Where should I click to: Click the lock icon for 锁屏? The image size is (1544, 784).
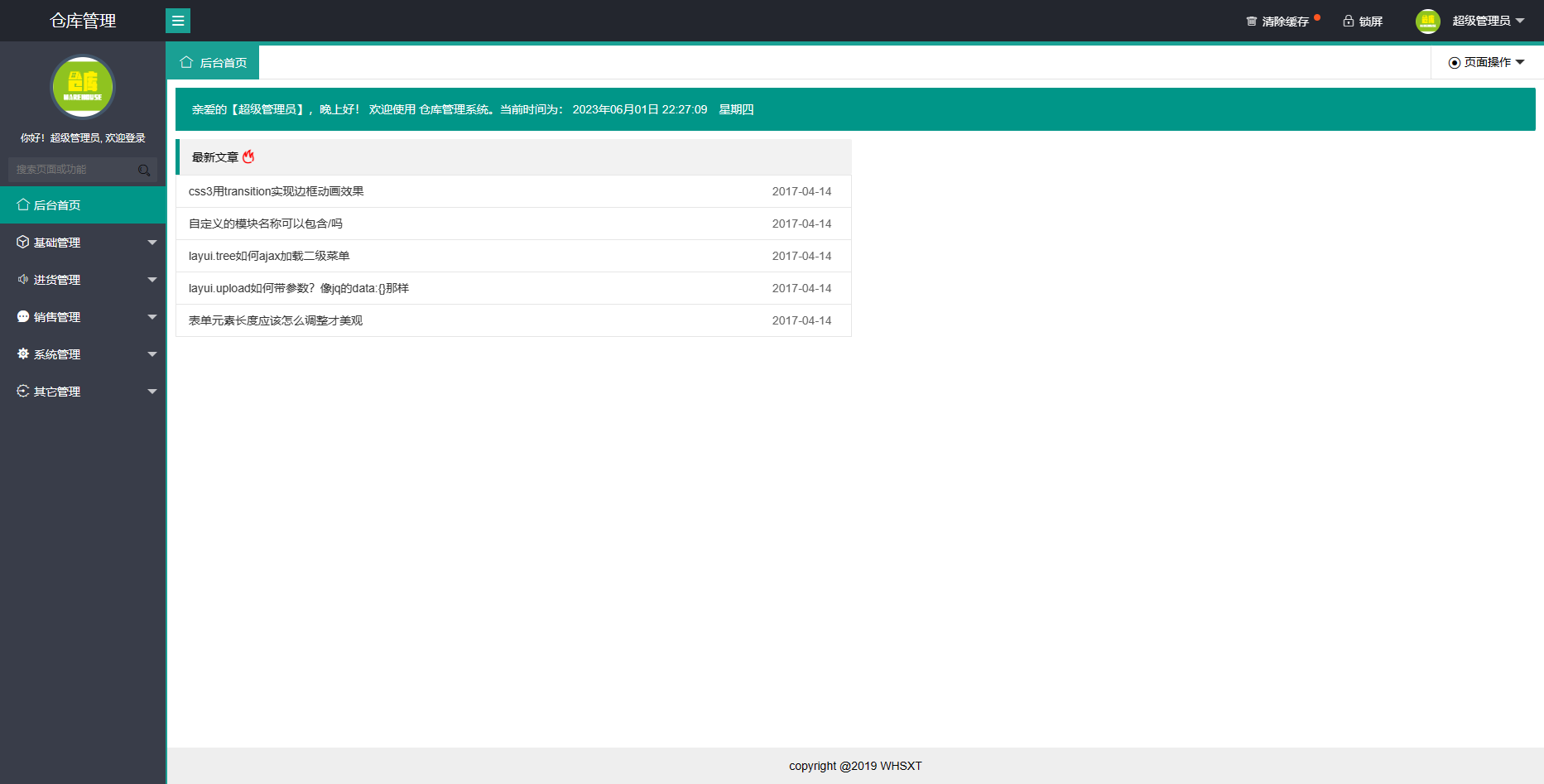[x=1348, y=22]
